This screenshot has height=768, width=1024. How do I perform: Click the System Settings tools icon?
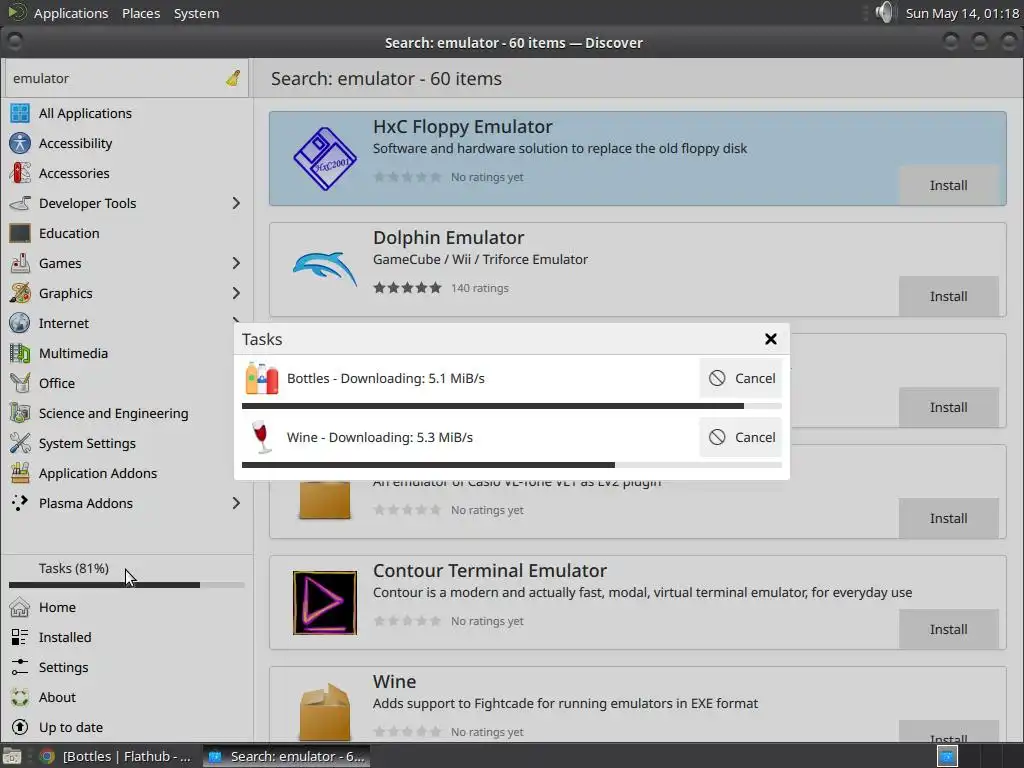[20, 443]
